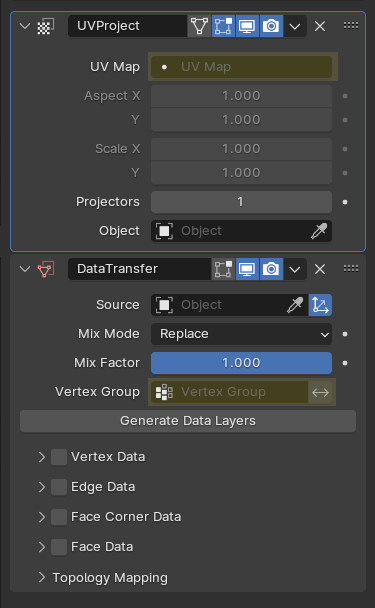Open the UVProject Object picker field
Viewport: 375px width, 608px height.
pos(231,231)
